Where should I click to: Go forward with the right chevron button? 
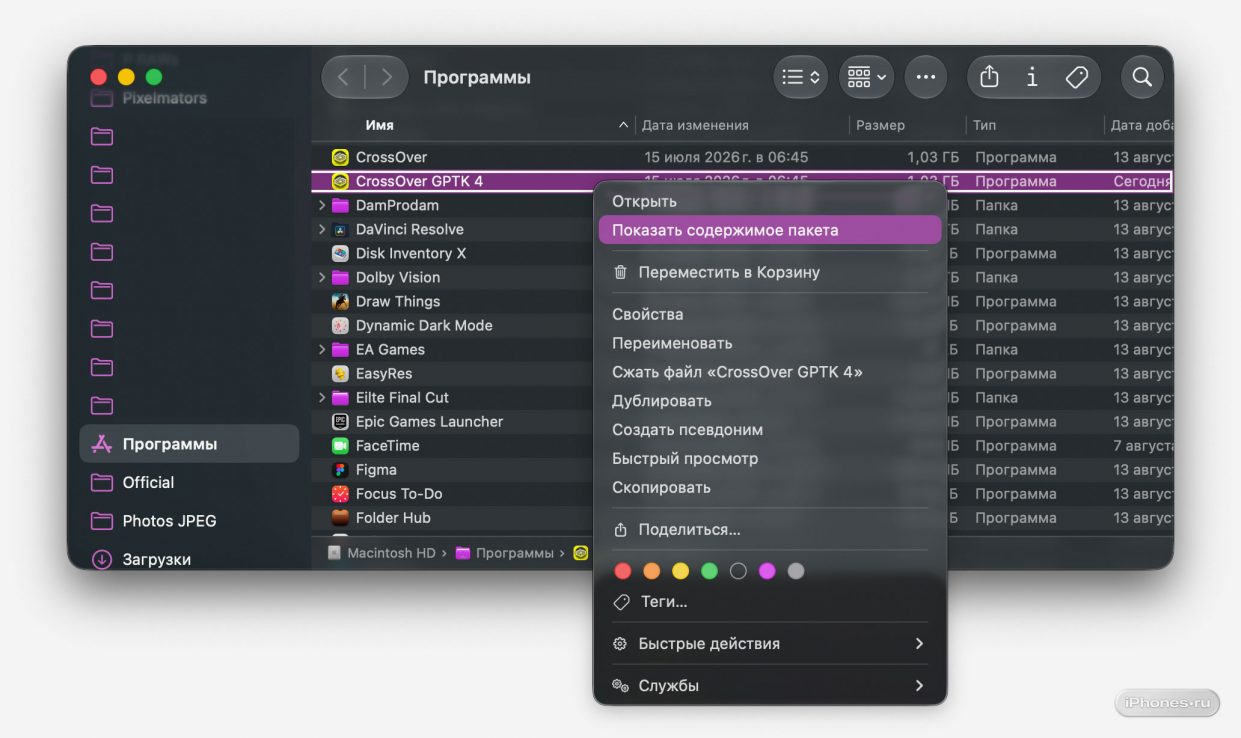pyautogui.click(x=386, y=77)
